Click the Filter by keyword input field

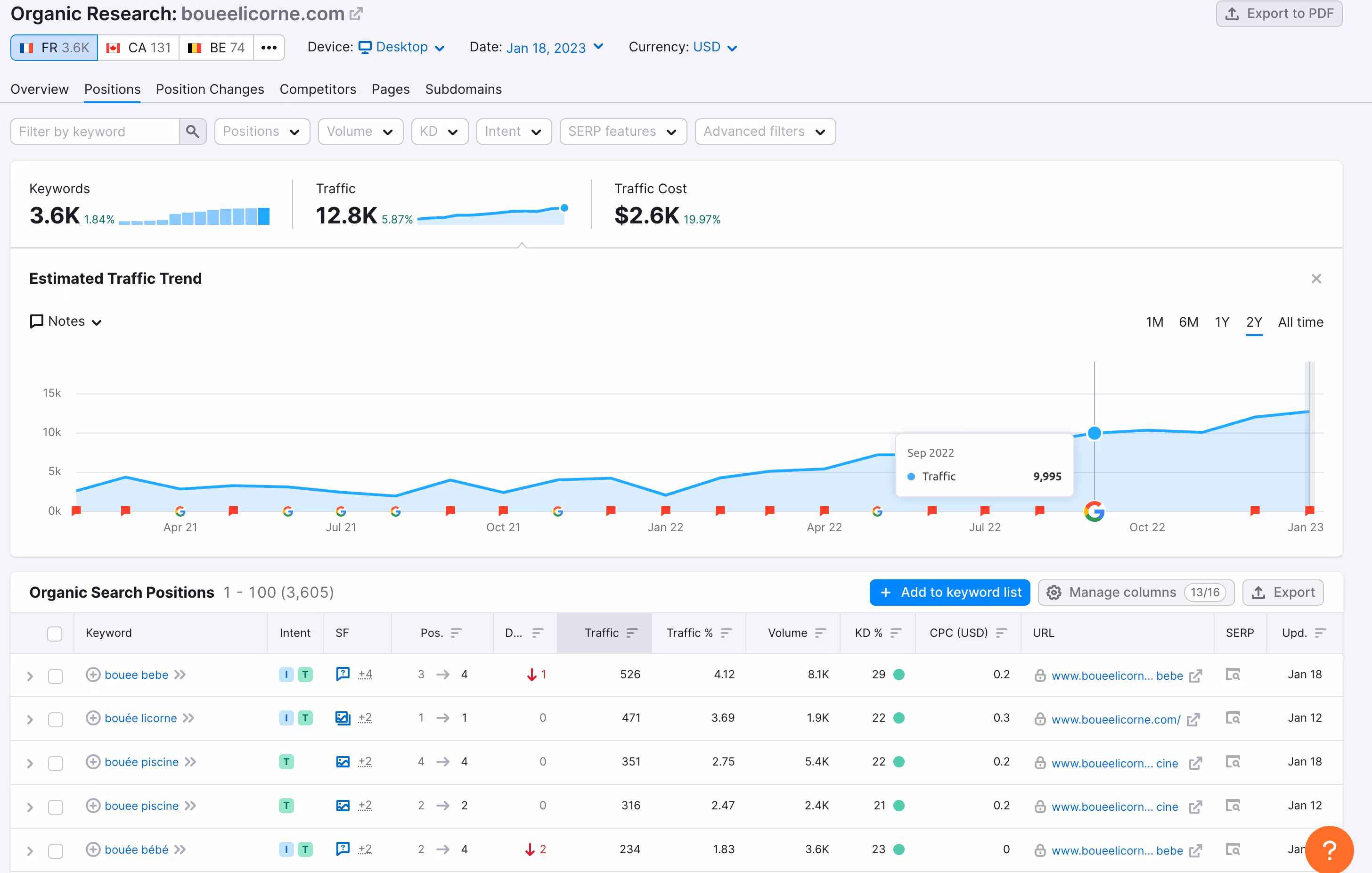point(95,132)
